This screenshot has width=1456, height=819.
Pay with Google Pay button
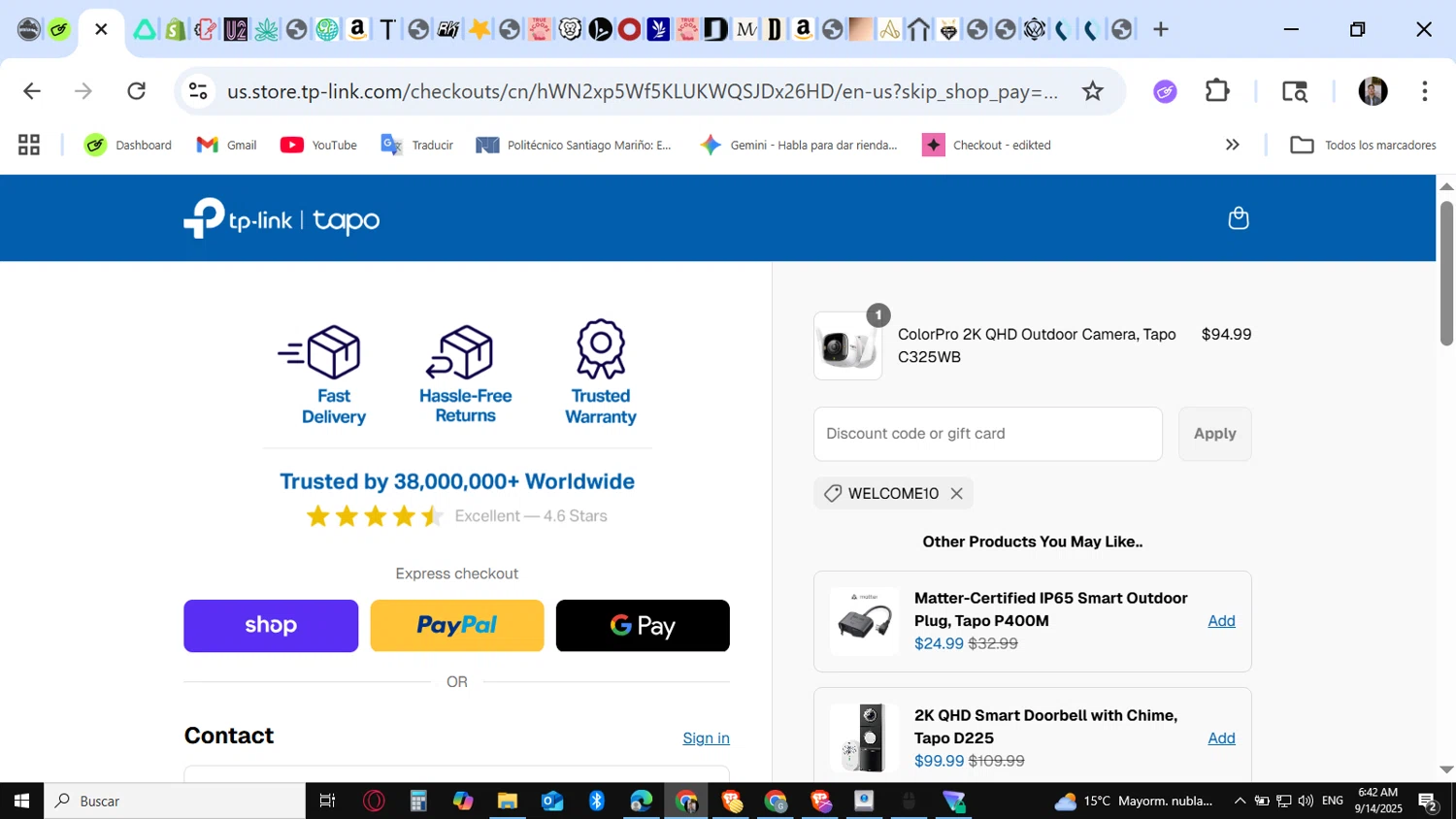[x=643, y=626]
